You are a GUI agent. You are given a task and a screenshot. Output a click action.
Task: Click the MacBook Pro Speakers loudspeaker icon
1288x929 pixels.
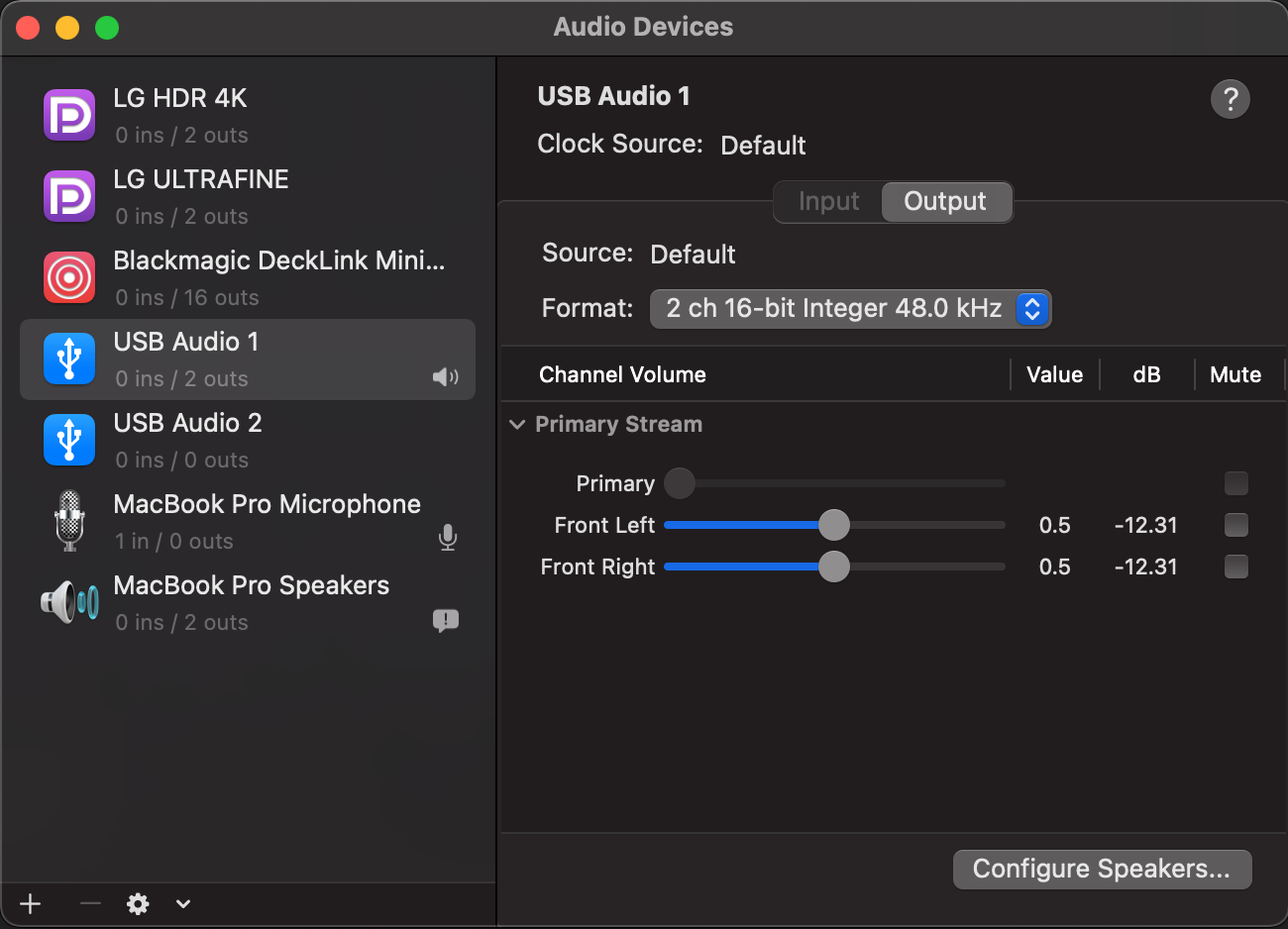click(69, 602)
